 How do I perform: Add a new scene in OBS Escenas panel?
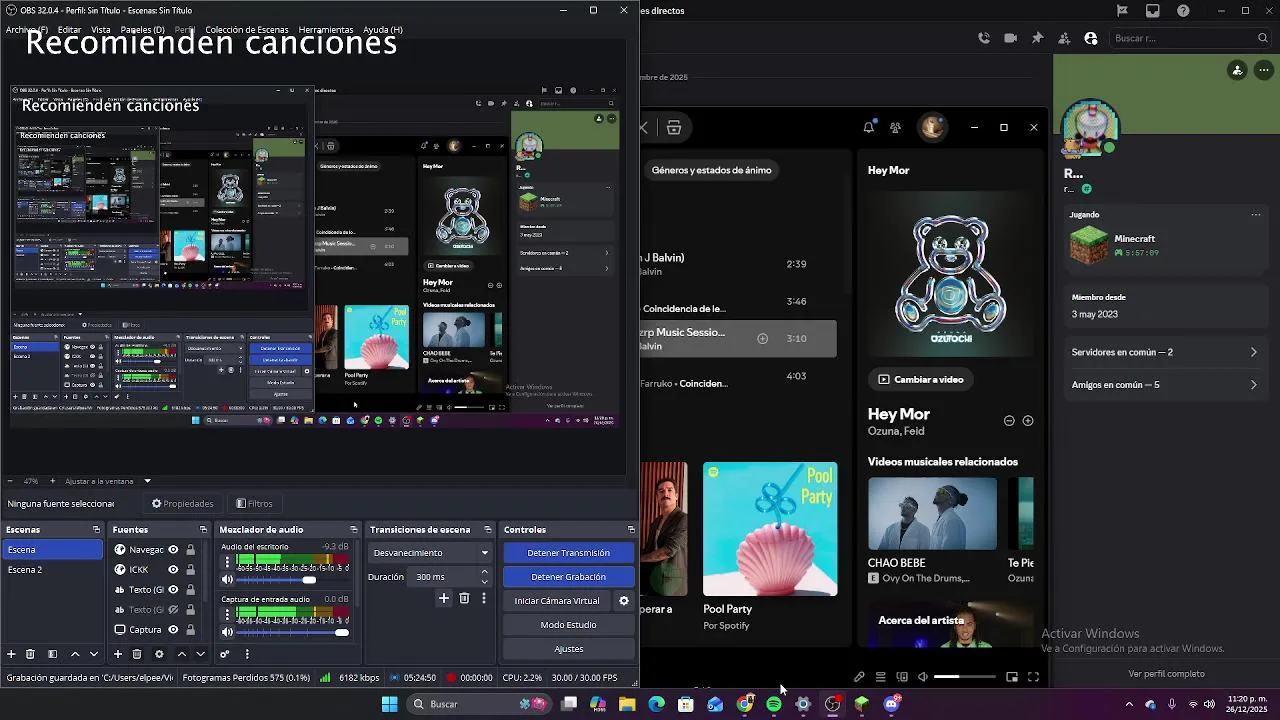[11, 654]
